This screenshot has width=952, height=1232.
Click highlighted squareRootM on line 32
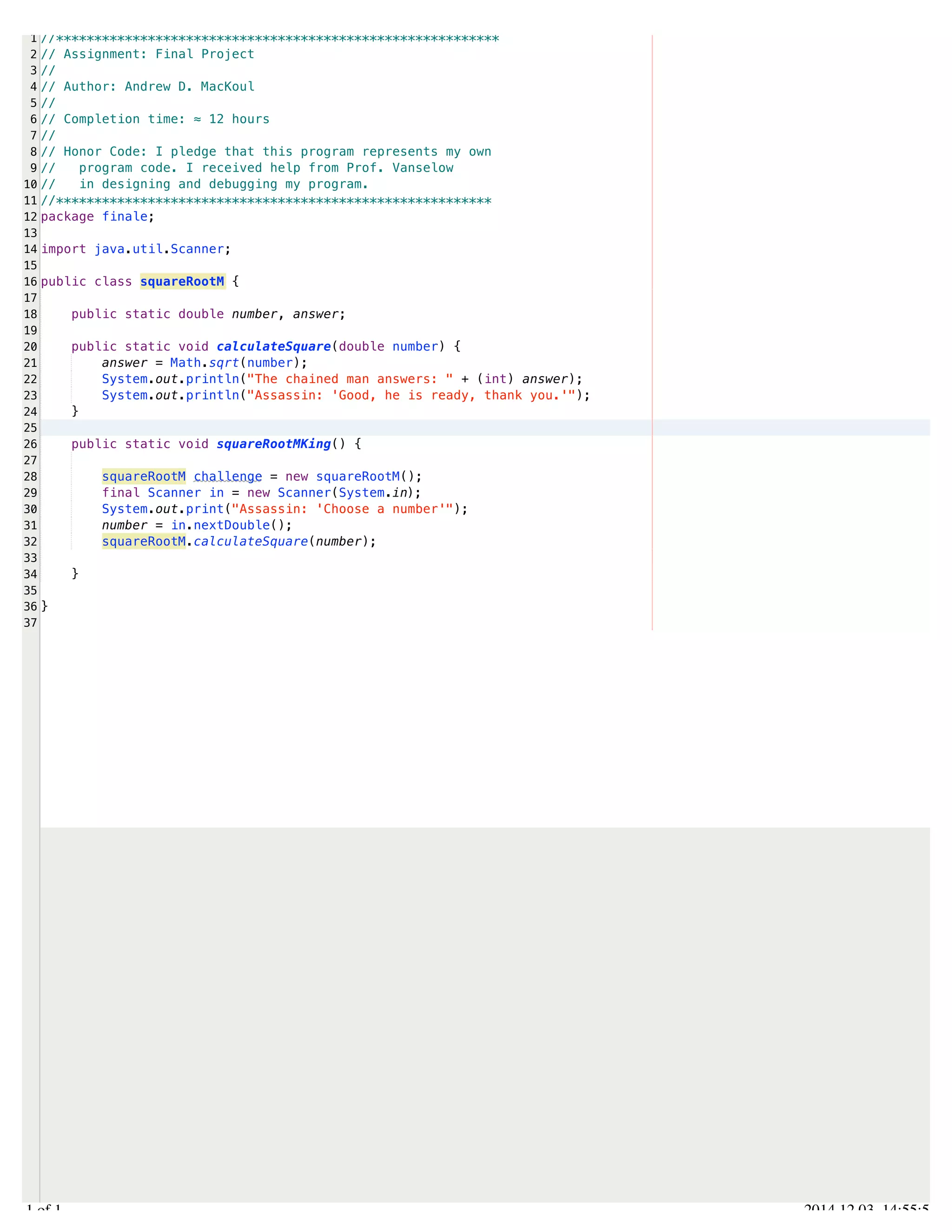[x=144, y=542]
